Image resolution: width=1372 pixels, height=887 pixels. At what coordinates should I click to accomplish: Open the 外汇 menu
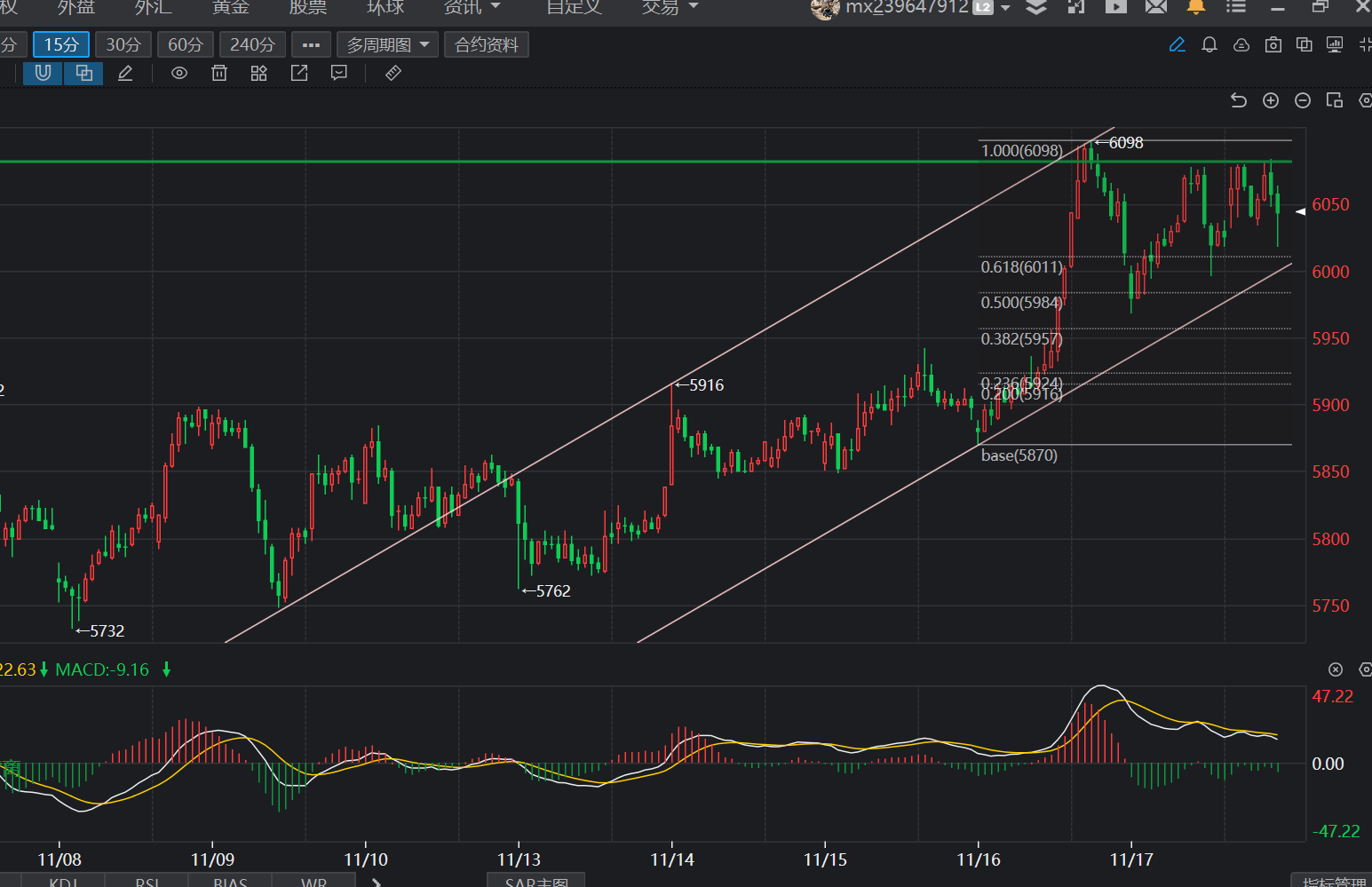(154, 7)
